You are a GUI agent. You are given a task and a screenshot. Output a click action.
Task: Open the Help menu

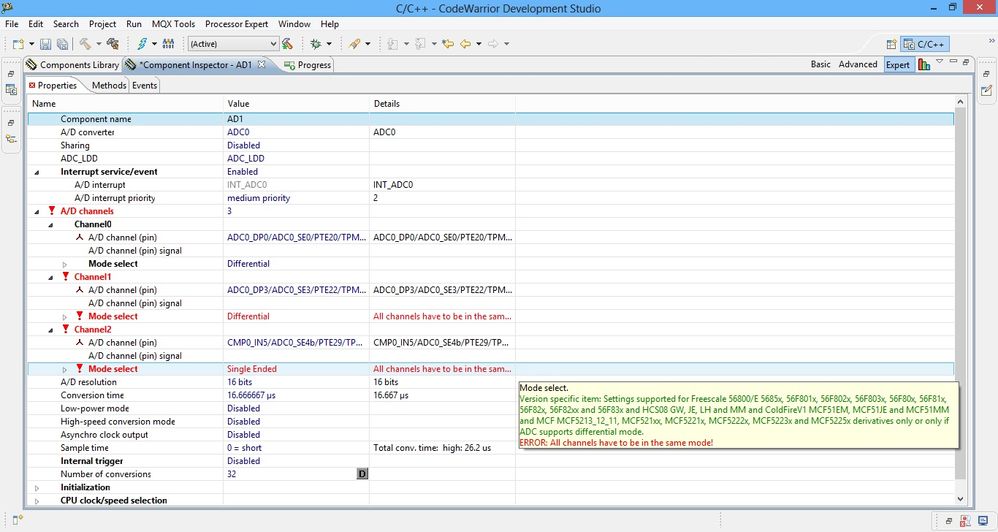click(330, 24)
